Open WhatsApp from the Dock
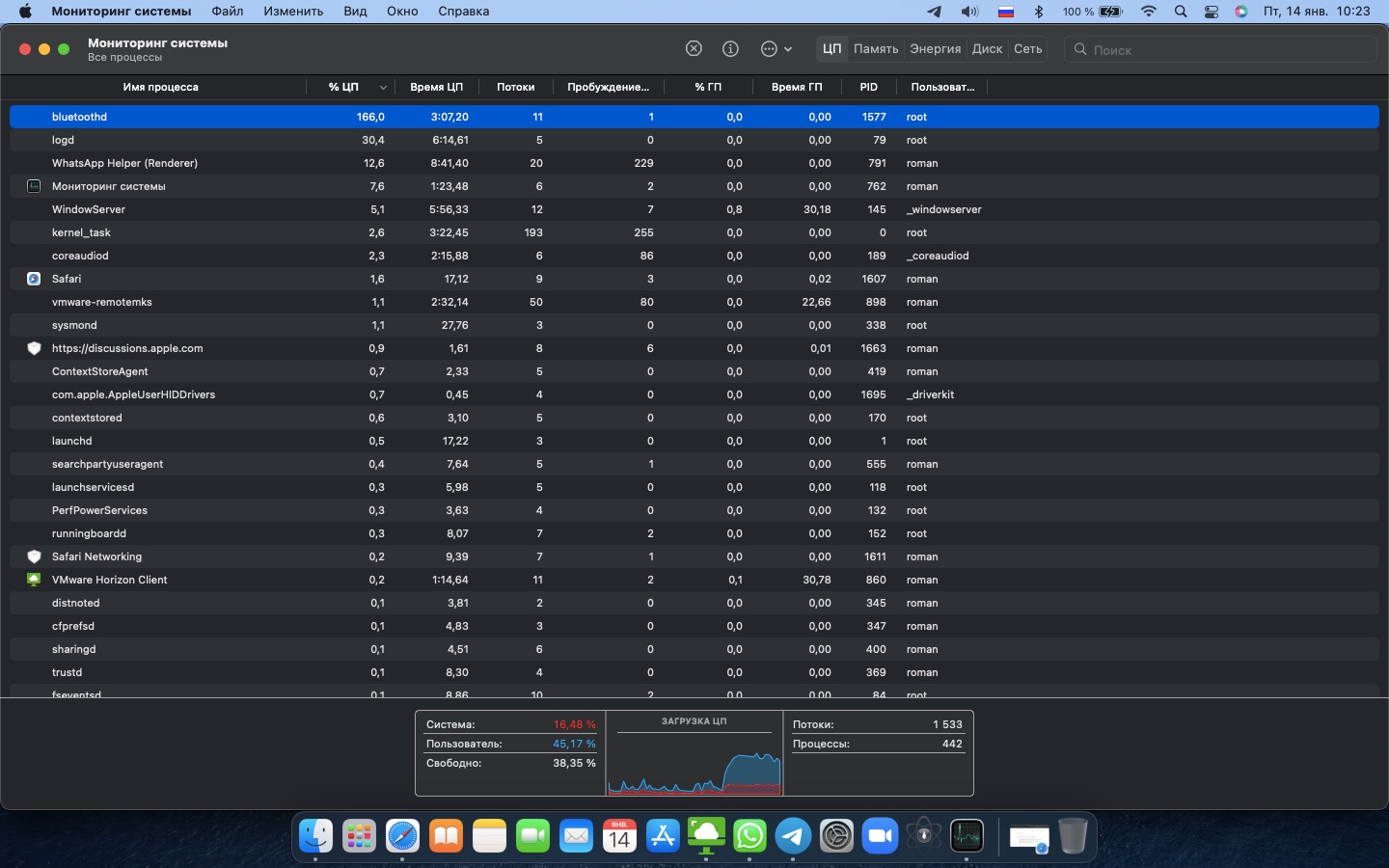Viewport: 1389px width, 868px height. [x=749, y=835]
